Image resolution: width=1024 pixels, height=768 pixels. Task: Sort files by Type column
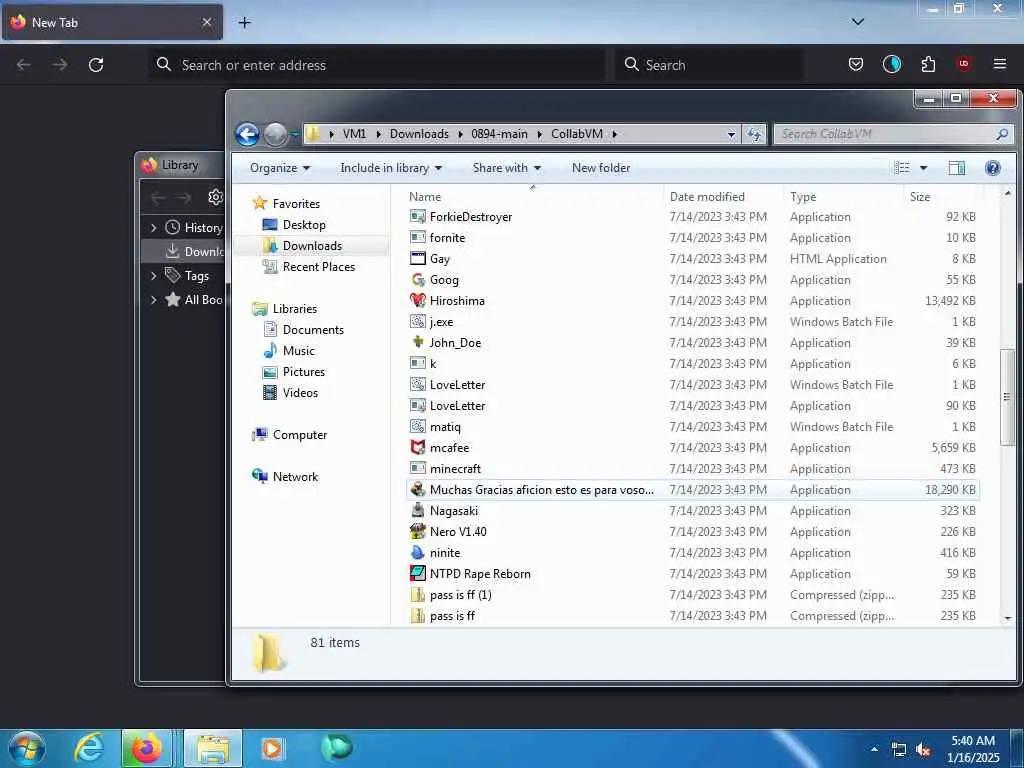click(803, 197)
